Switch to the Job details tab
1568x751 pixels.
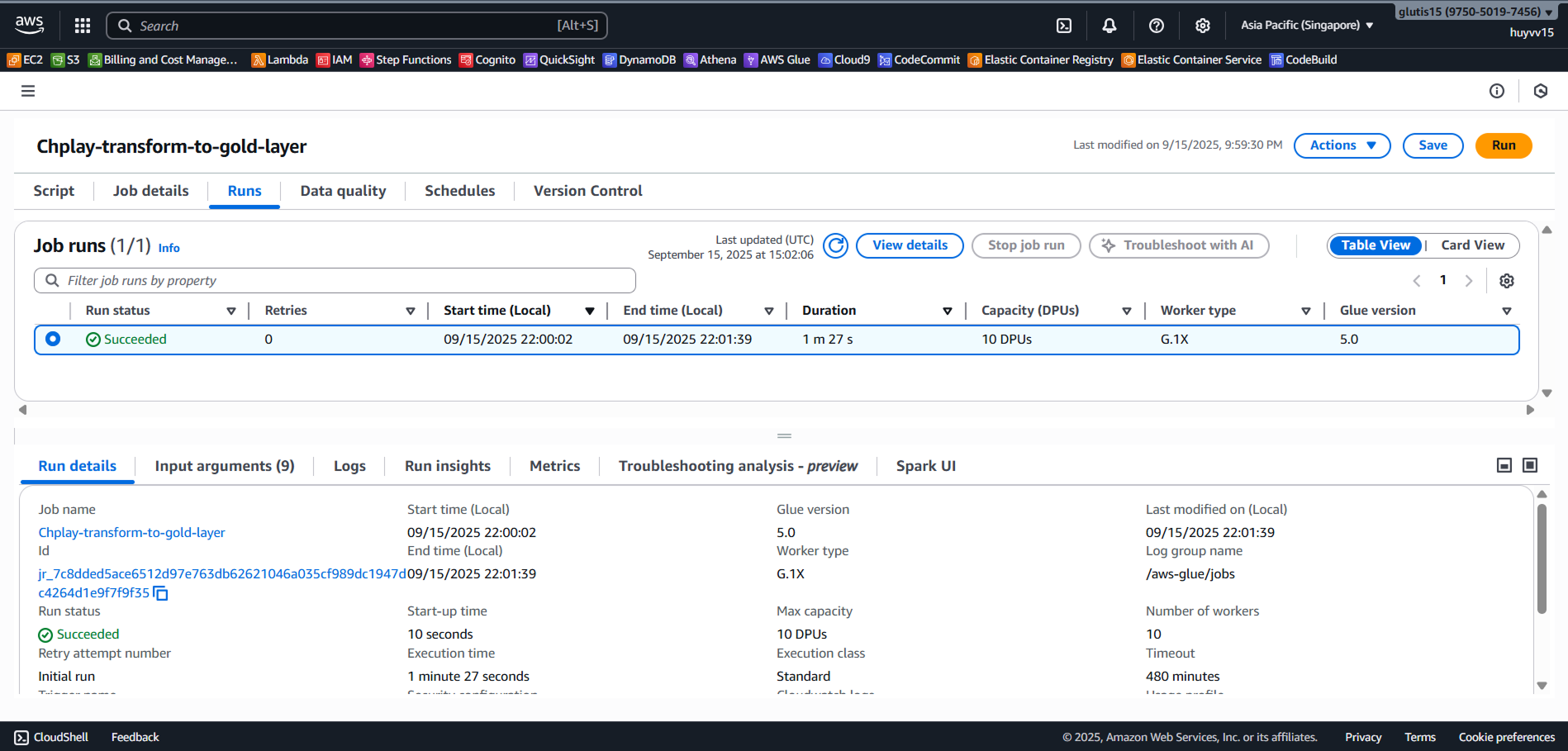(x=150, y=191)
